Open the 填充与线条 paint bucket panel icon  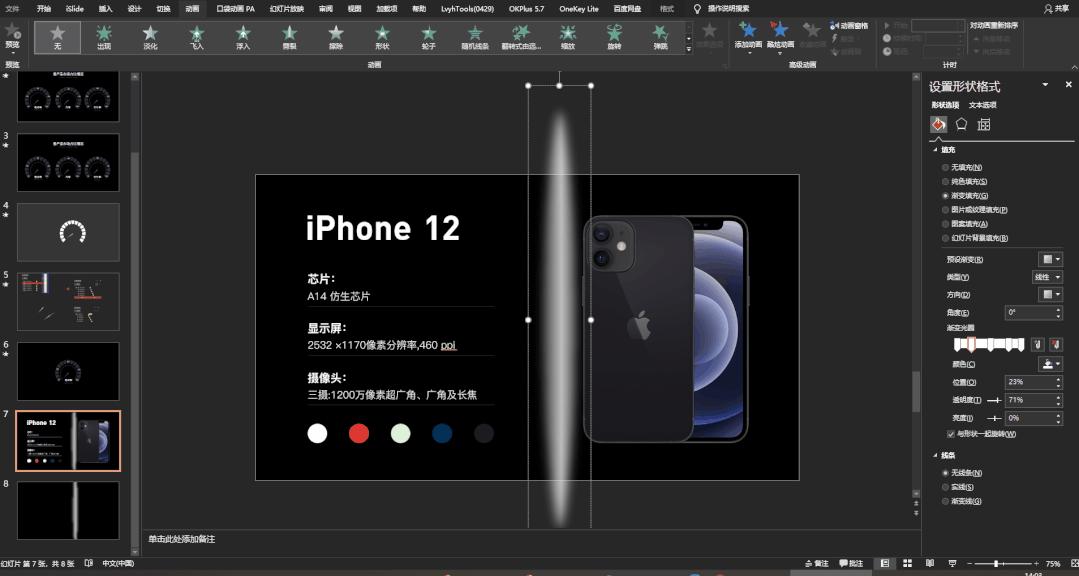pyautogui.click(x=937, y=123)
